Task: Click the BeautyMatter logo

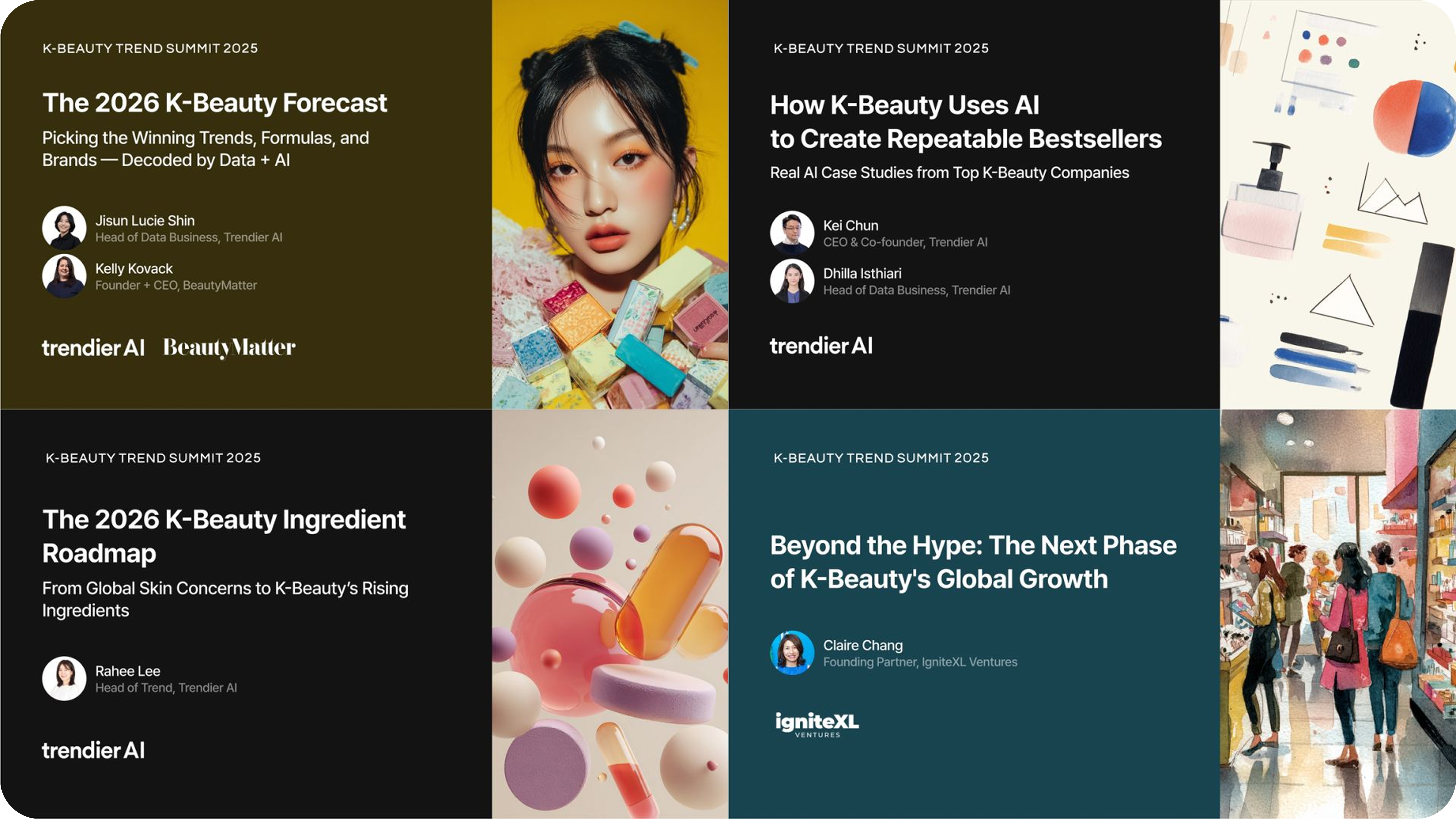Action: click(x=229, y=347)
